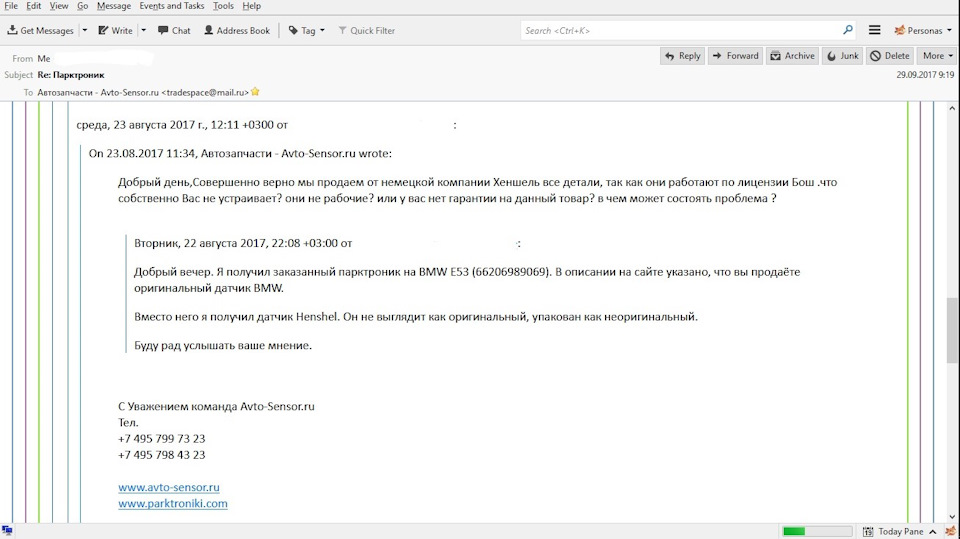Reply to this message
Image resolution: width=960 pixels, height=539 pixels.
pos(683,56)
